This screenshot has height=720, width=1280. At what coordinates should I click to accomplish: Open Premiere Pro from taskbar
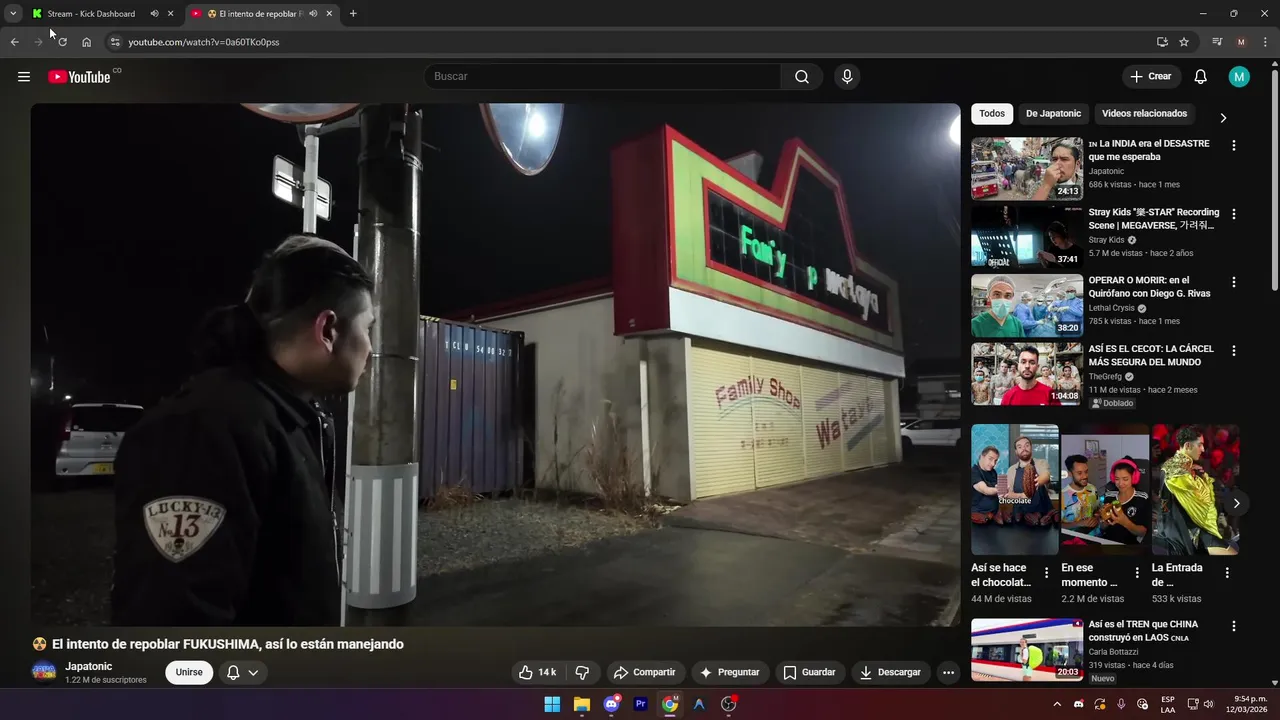(641, 704)
